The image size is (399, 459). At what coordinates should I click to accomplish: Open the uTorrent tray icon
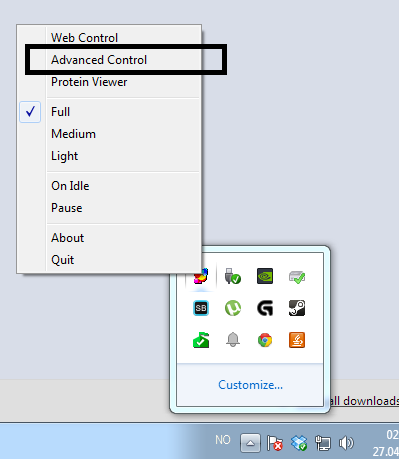point(233,308)
